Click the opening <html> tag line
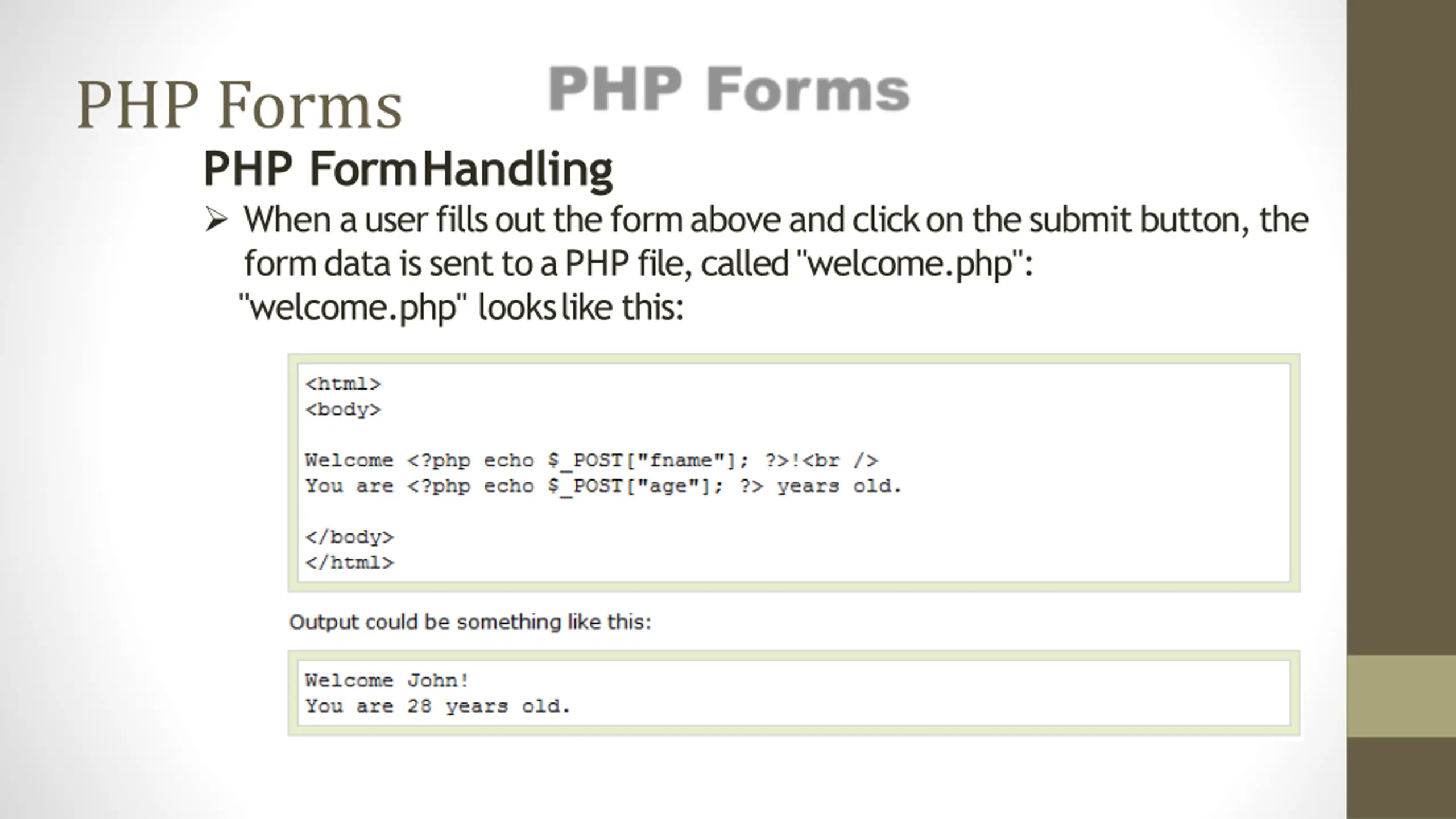This screenshot has height=819, width=1456. coord(343,384)
